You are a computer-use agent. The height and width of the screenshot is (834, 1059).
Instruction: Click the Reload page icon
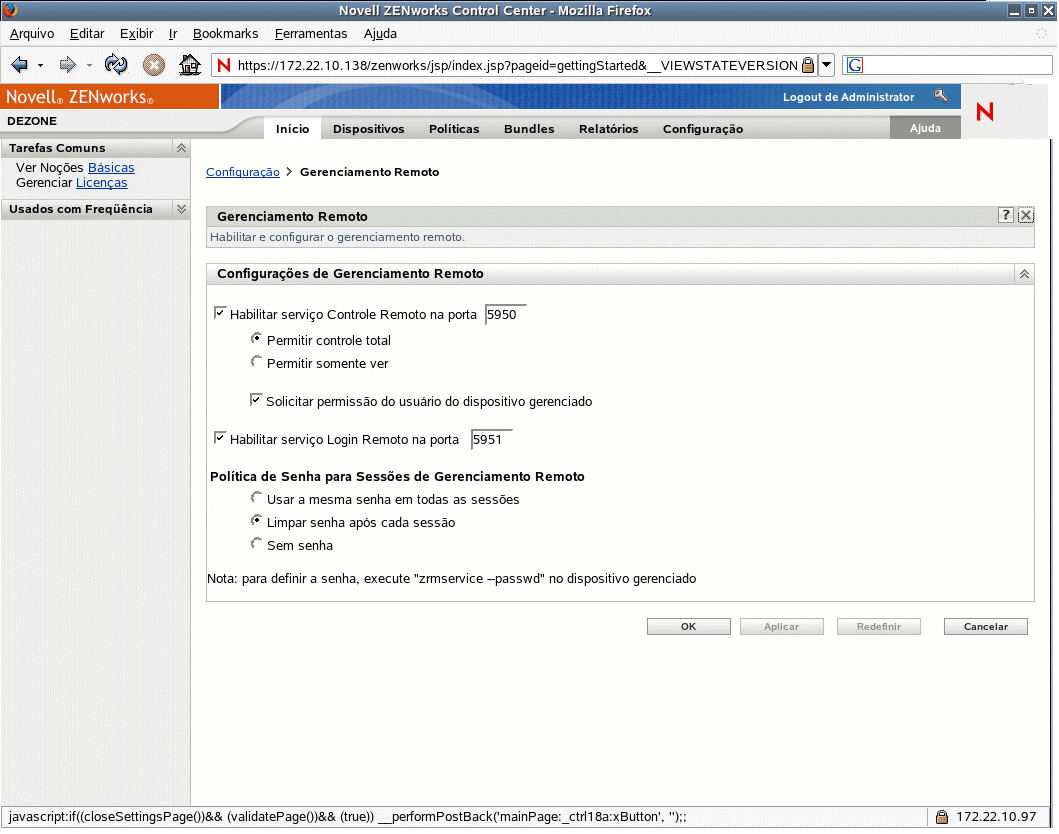coord(116,65)
